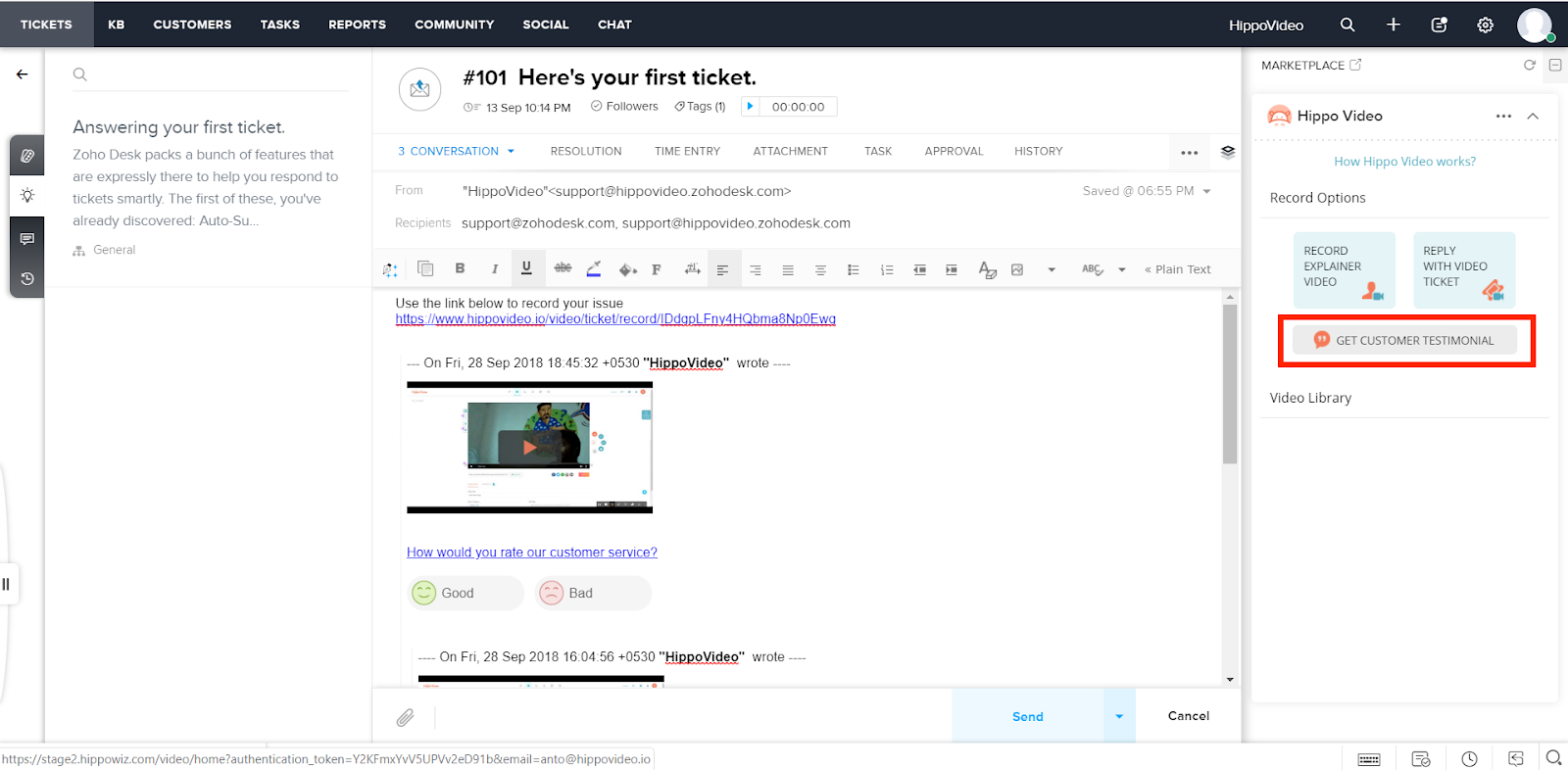Click Get Customer Testimonial button
The width and height of the screenshot is (1568, 770).
coord(1404,340)
